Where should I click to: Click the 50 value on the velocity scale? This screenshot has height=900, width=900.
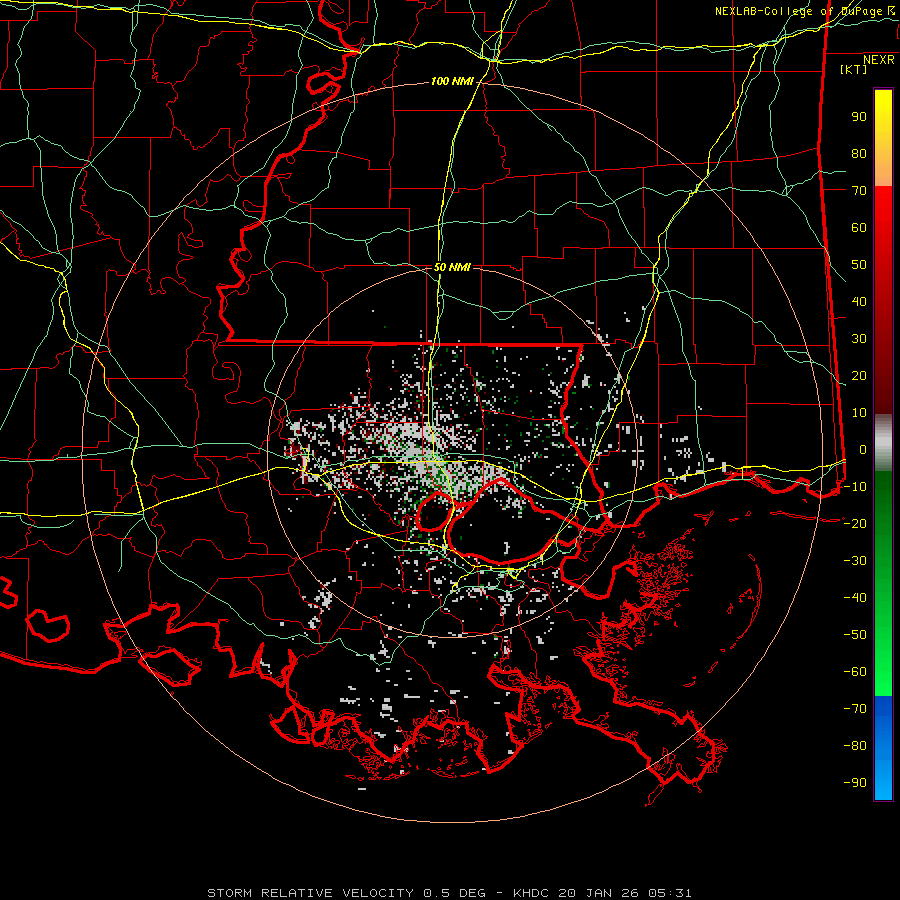click(x=859, y=265)
